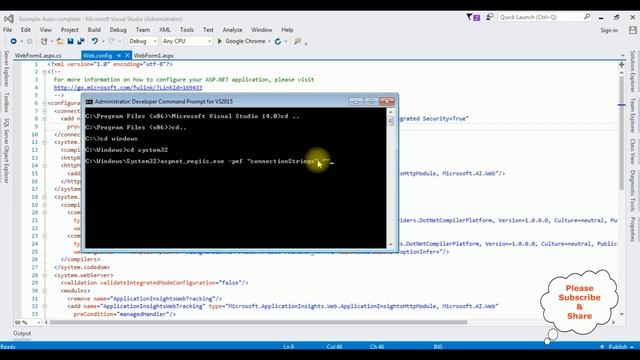This screenshot has width=640, height=360.
Task: Click the new project toolbar icon
Action: [x=44, y=41]
